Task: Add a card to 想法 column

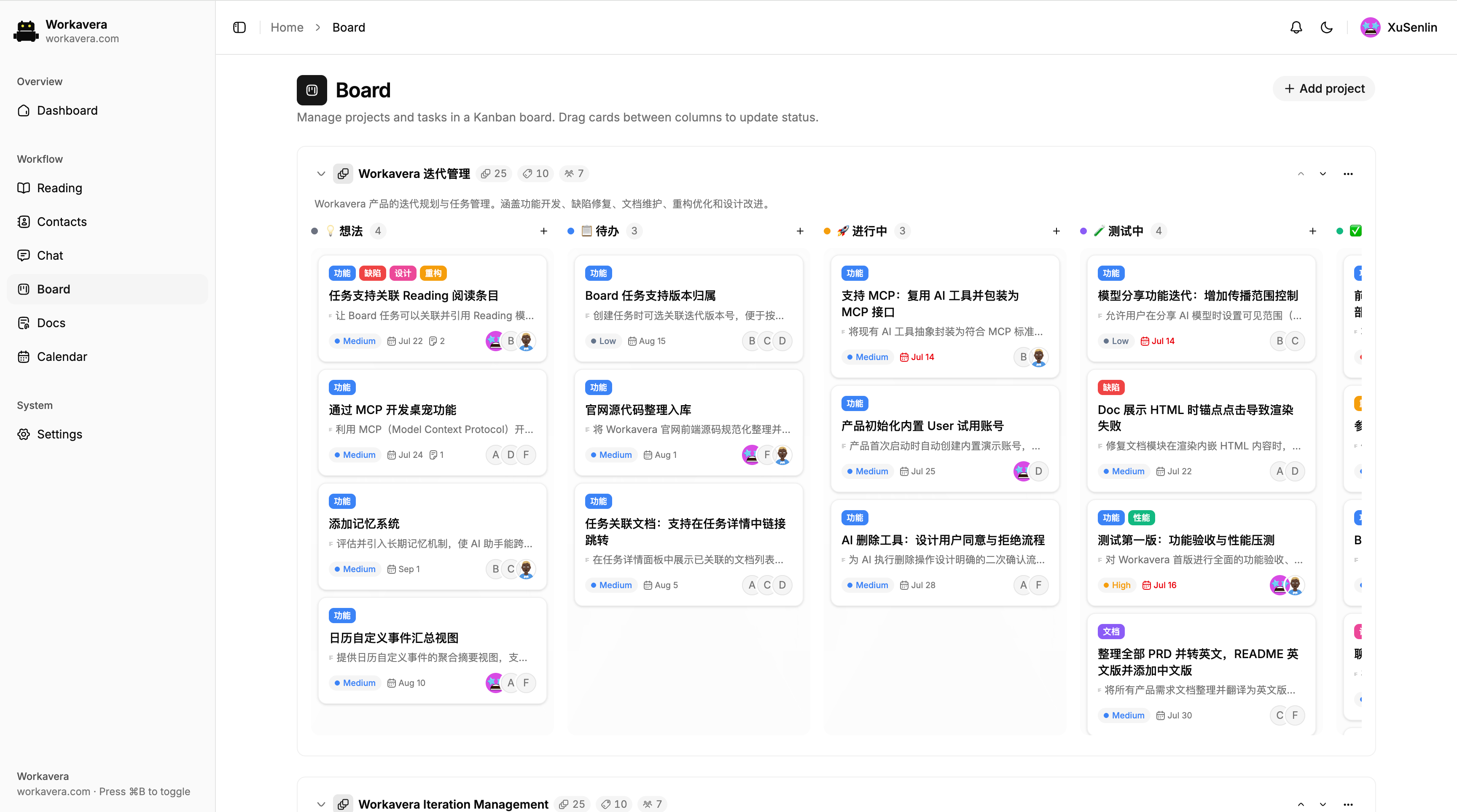Action: click(x=543, y=231)
